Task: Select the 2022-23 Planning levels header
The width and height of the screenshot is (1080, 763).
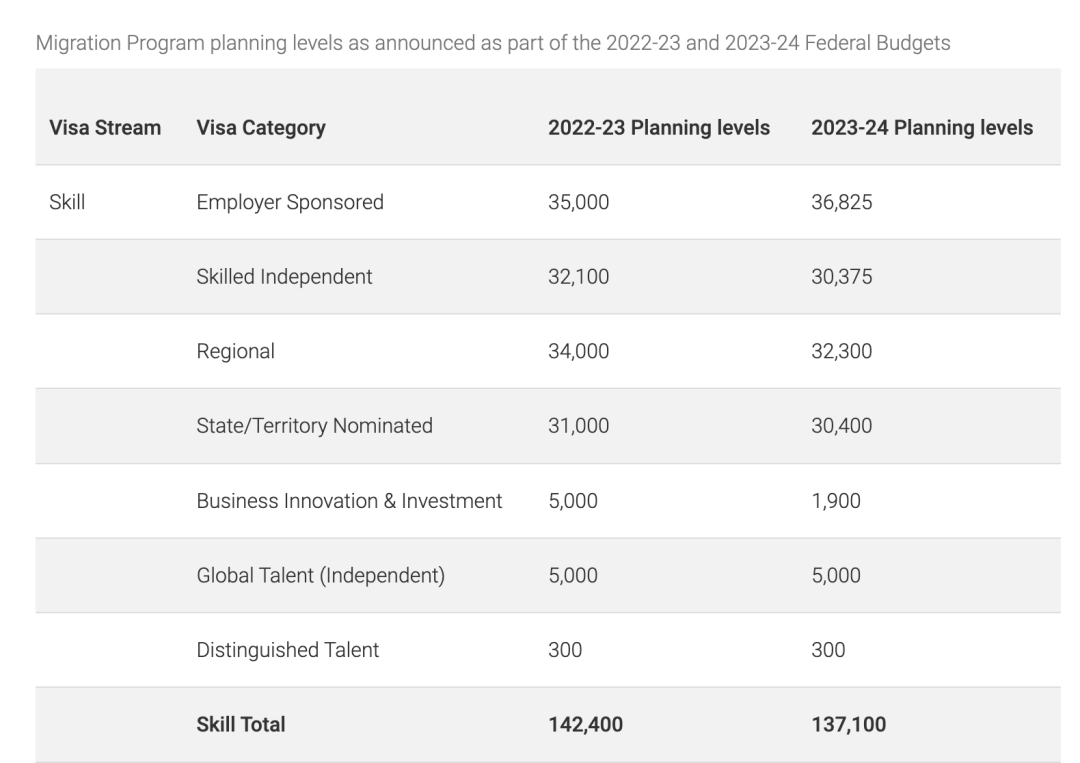Action: click(x=658, y=128)
